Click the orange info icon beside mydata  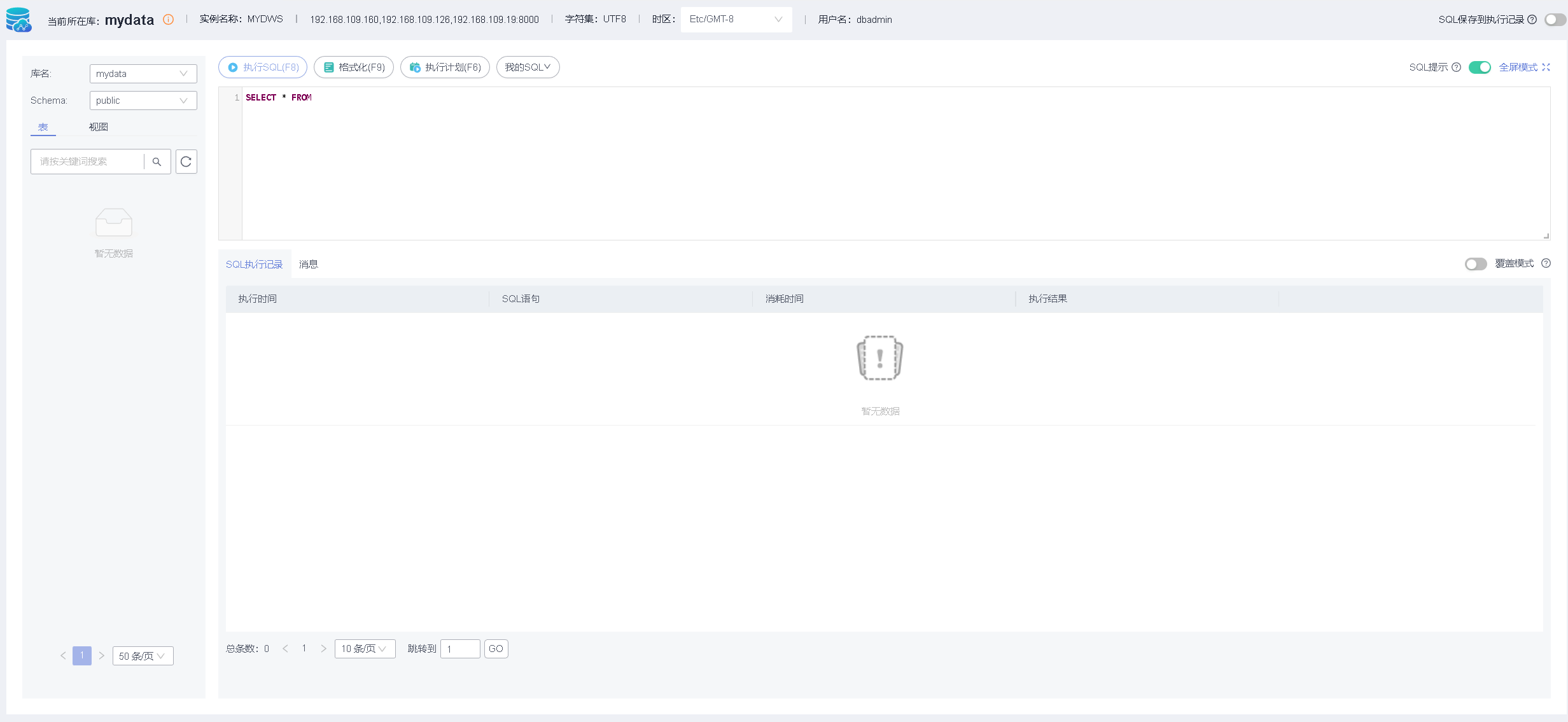click(168, 20)
